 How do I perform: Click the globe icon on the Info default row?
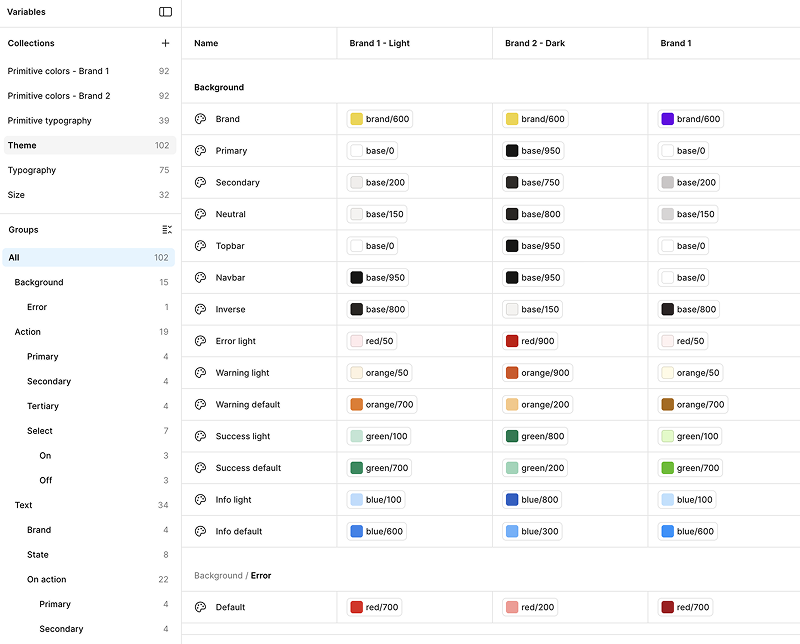click(203, 531)
